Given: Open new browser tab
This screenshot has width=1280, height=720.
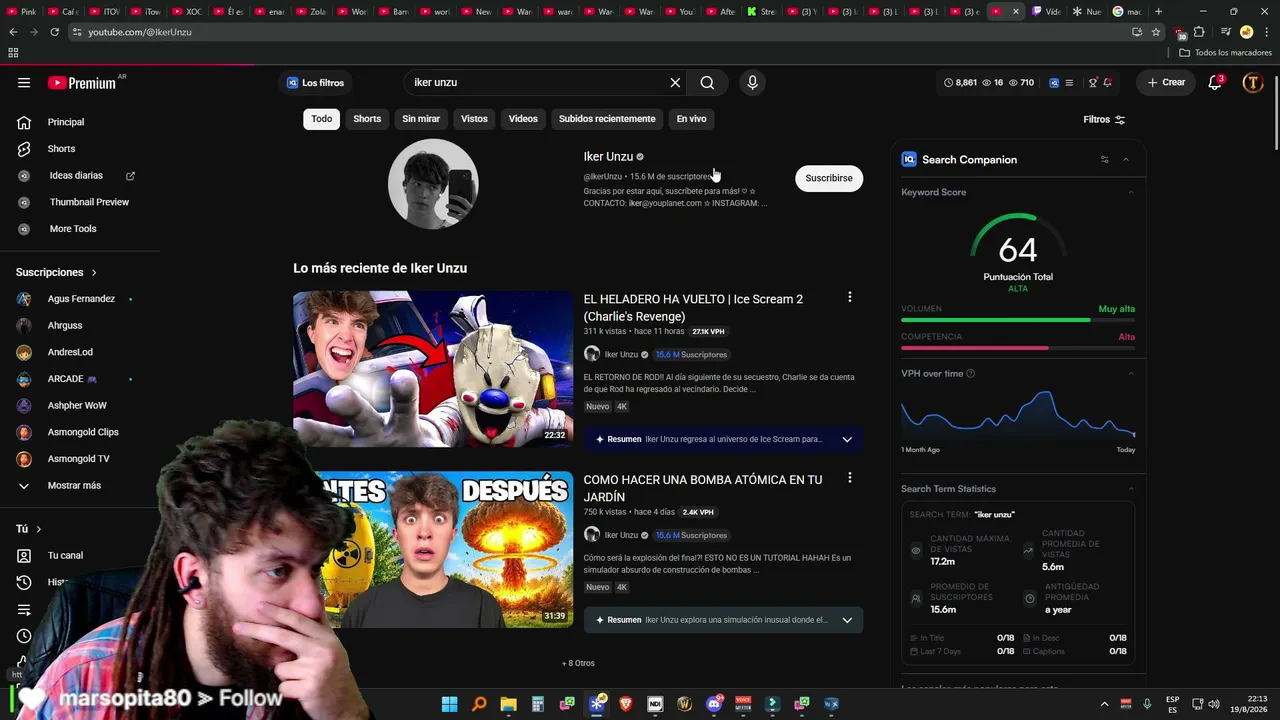Looking at the screenshot, I should tap(1158, 12).
